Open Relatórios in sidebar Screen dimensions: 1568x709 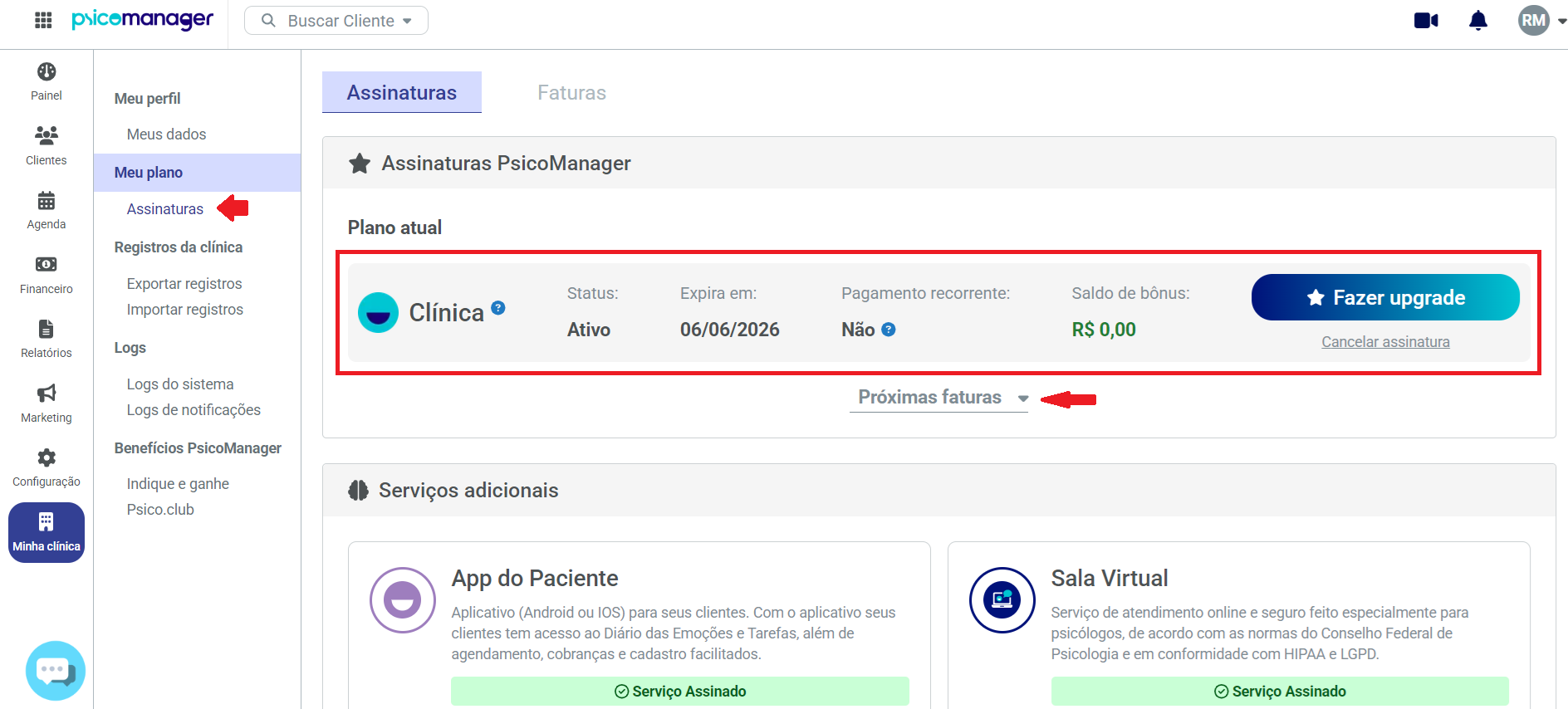pos(47,339)
